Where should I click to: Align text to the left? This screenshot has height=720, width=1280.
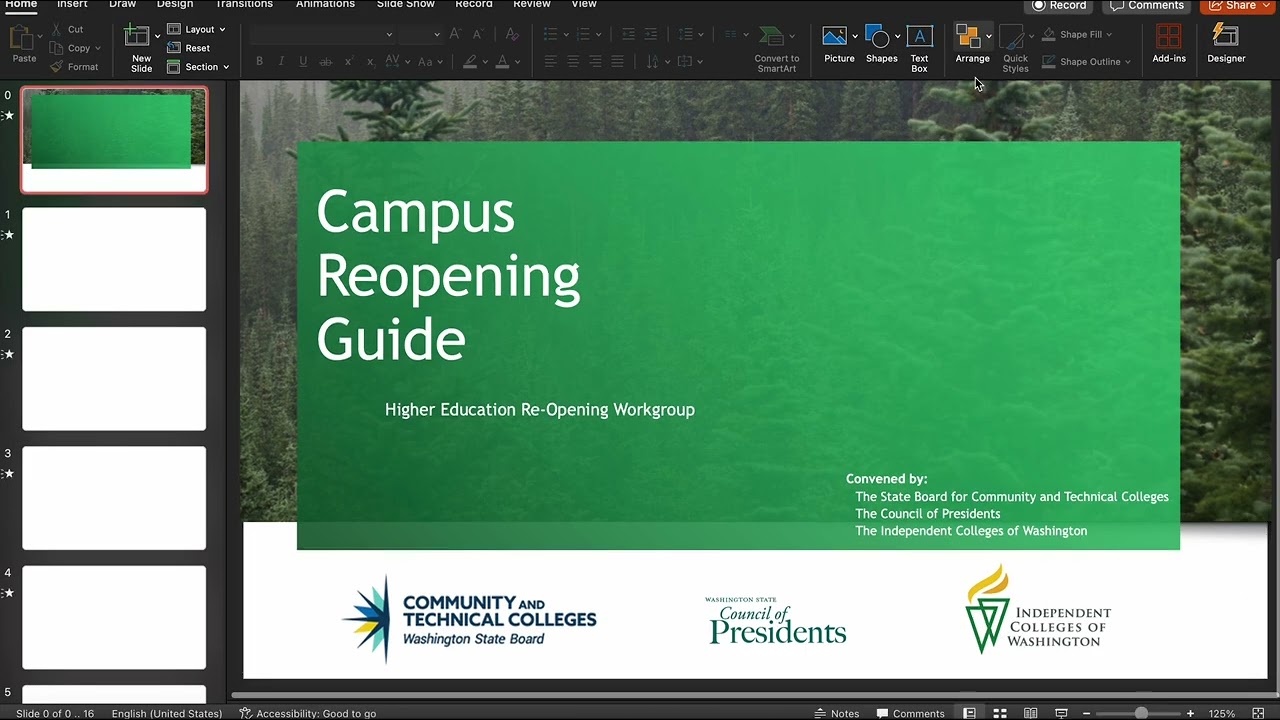[550, 62]
